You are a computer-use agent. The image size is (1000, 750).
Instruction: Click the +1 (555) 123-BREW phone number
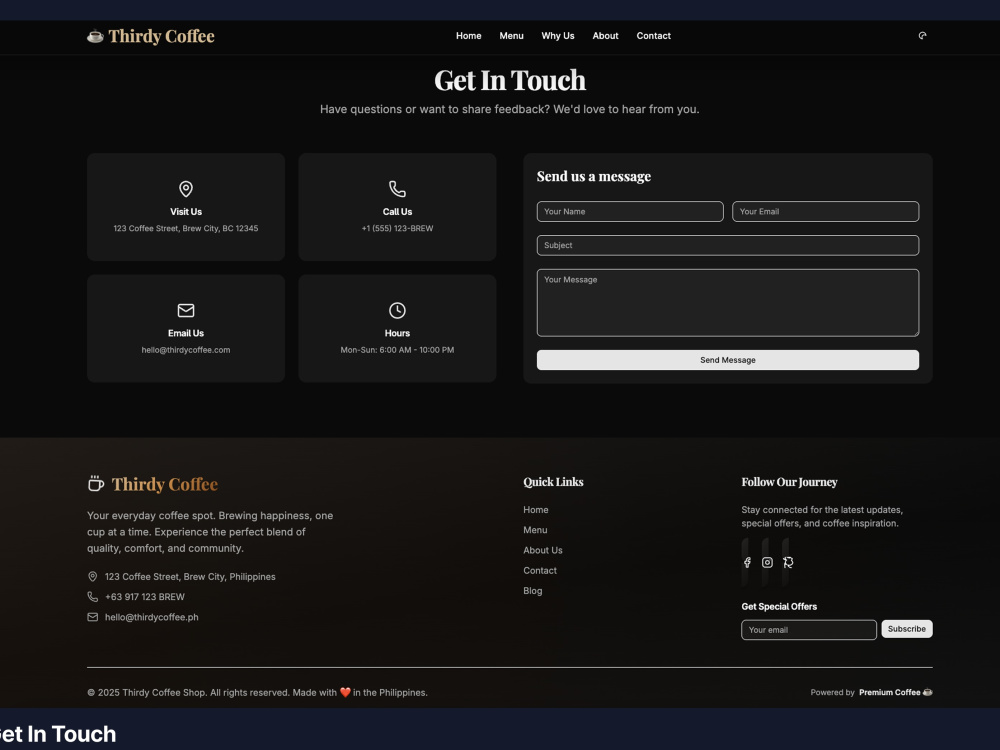[397, 228]
